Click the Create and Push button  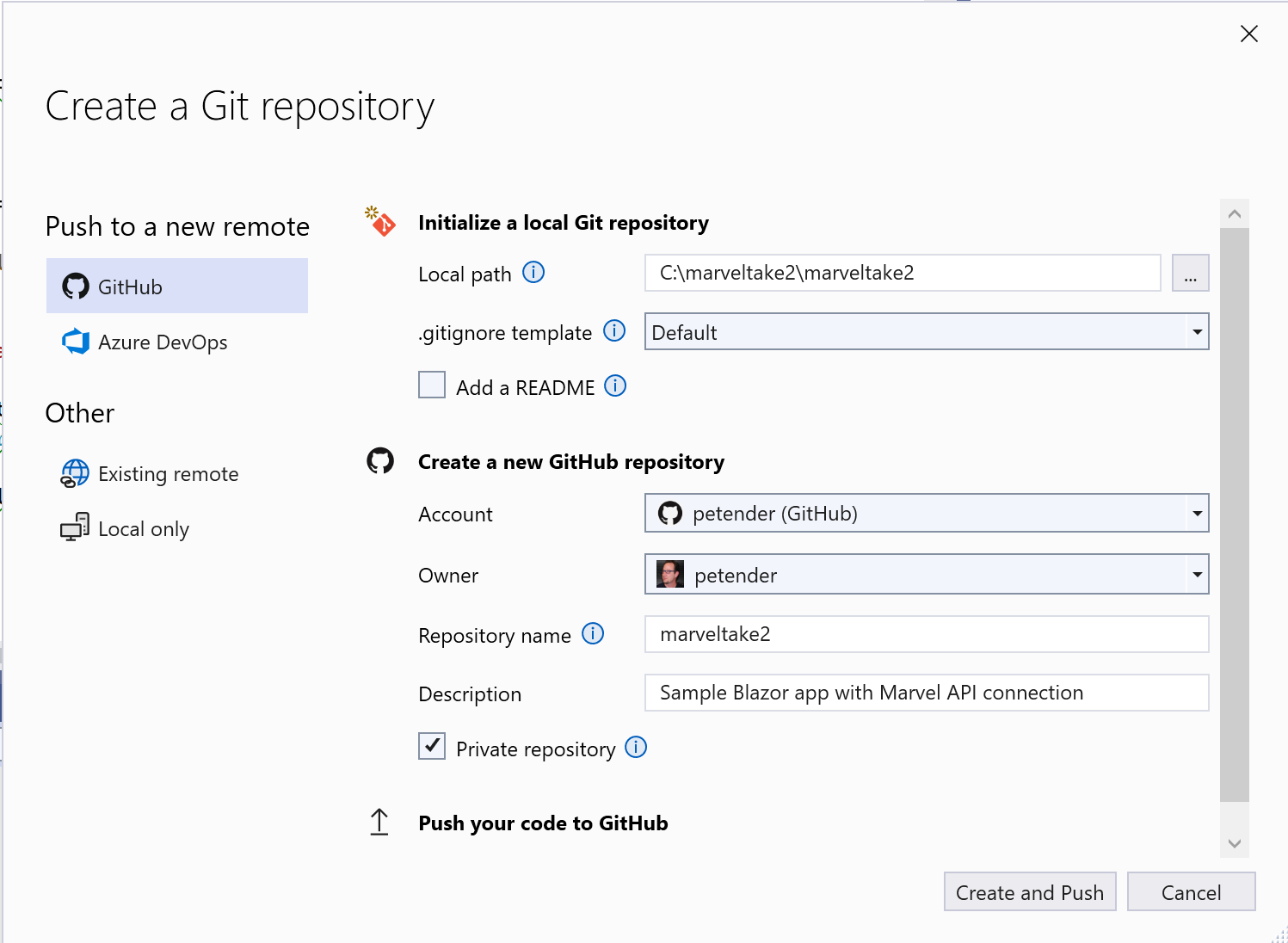pos(1029,892)
